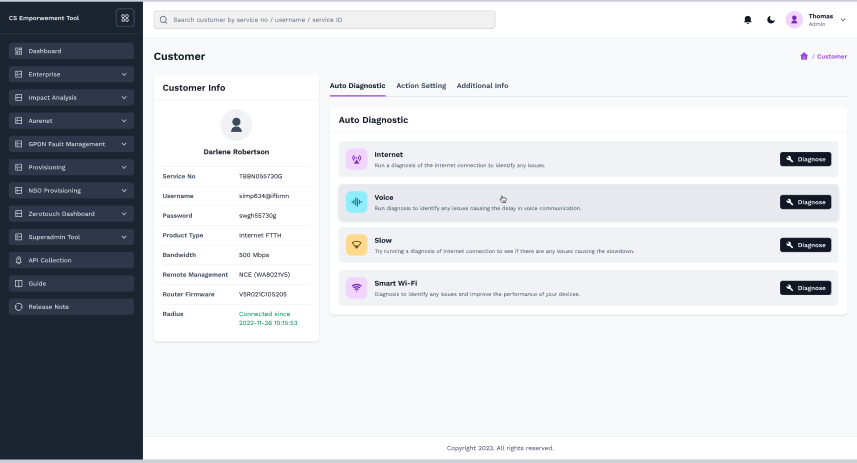Click the home breadcrumb icon

[x=804, y=56]
